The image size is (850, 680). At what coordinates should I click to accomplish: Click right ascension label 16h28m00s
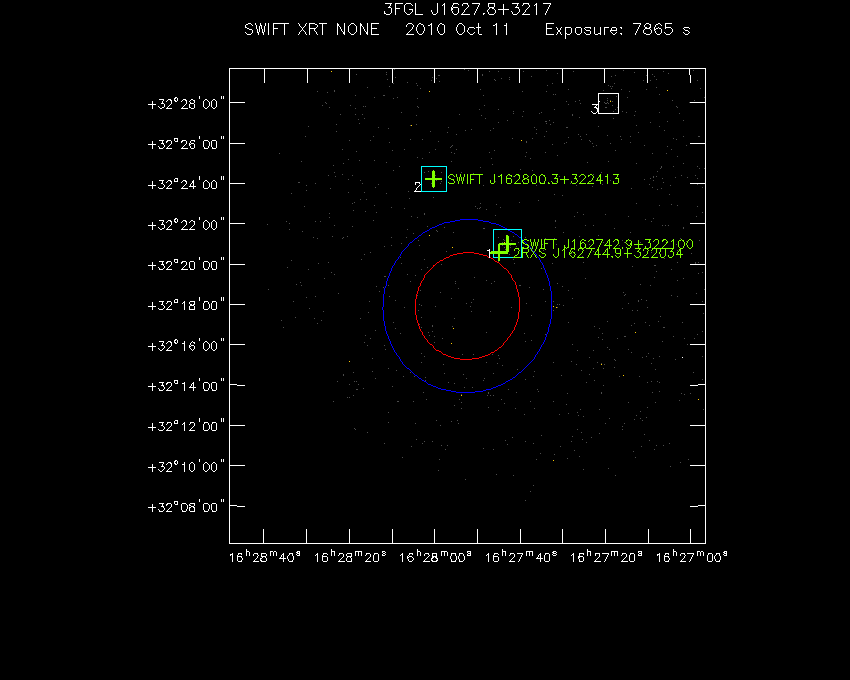point(435,557)
